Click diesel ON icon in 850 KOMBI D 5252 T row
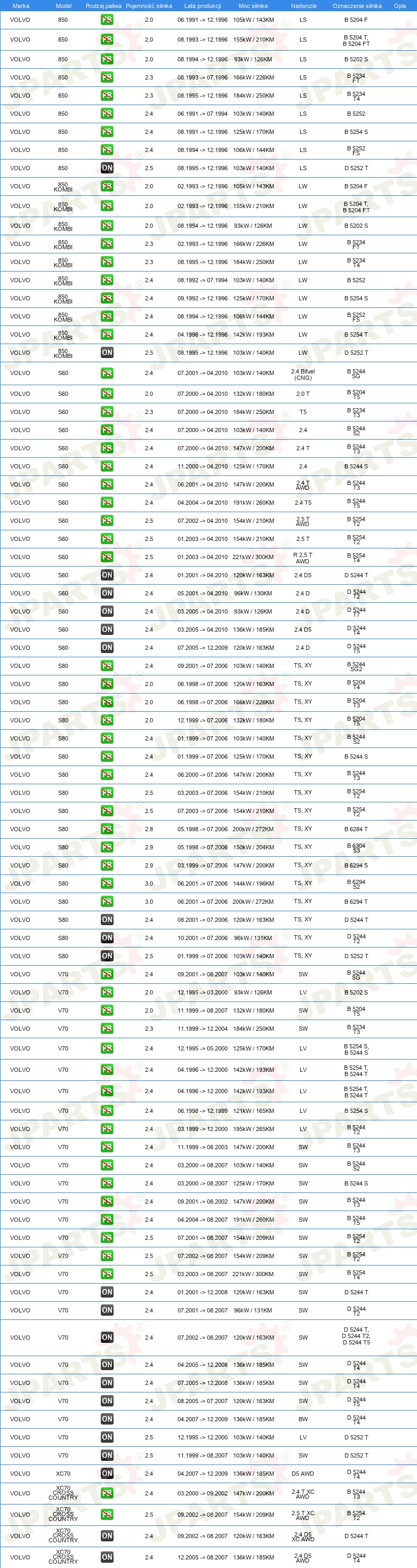Viewport: 417px width, 1568px height. click(107, 353)
